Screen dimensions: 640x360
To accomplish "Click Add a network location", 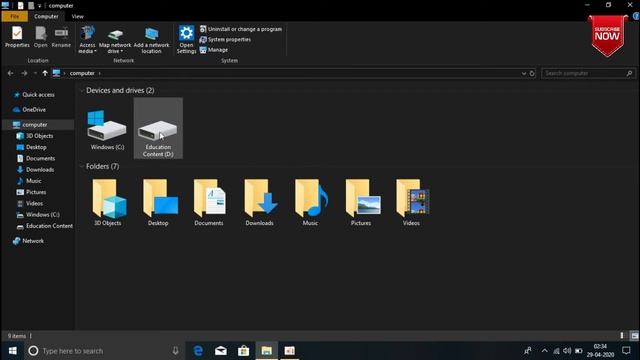I will click(x=151, y=40).
